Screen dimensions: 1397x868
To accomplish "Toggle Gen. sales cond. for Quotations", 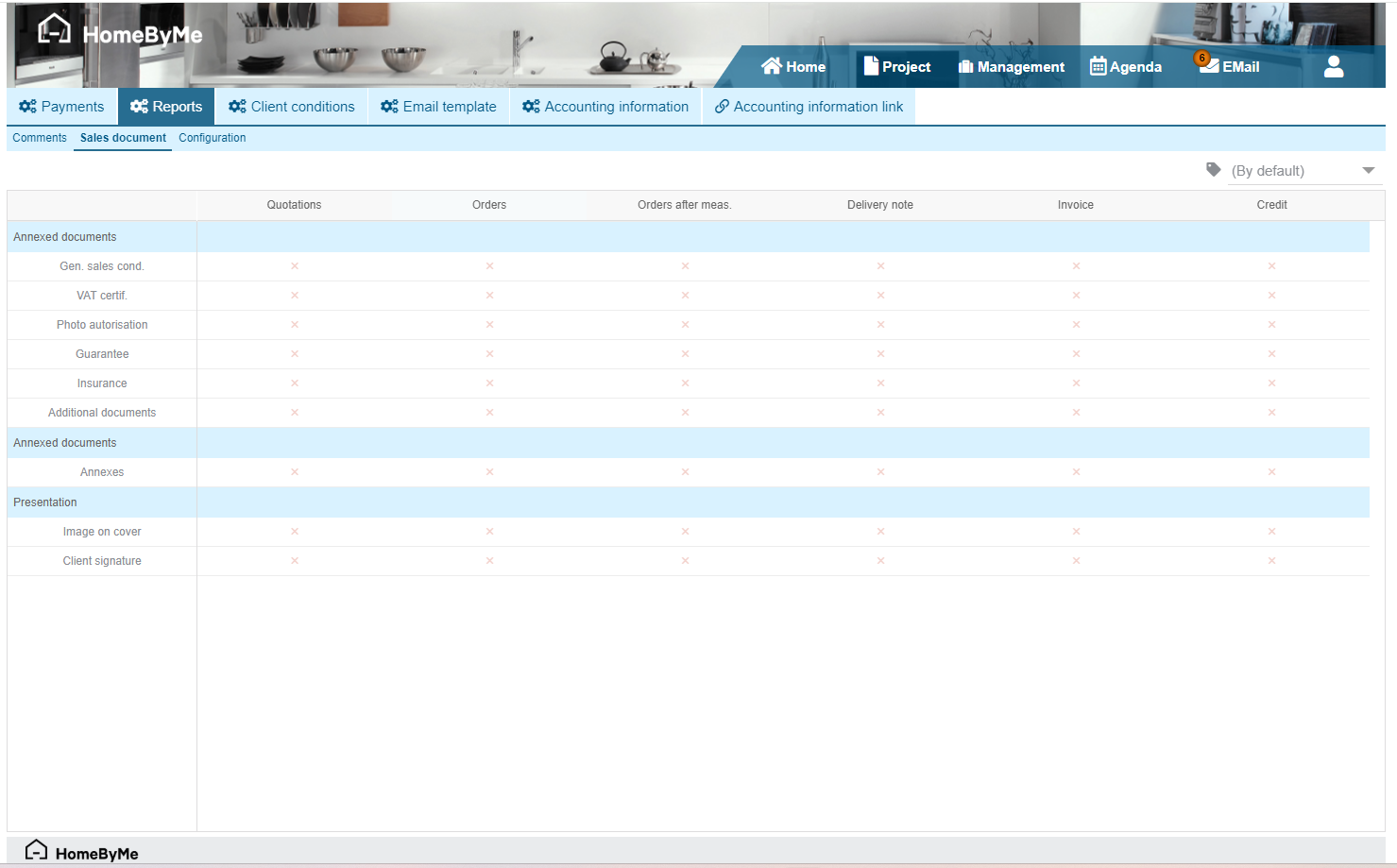I will [295, 266].
